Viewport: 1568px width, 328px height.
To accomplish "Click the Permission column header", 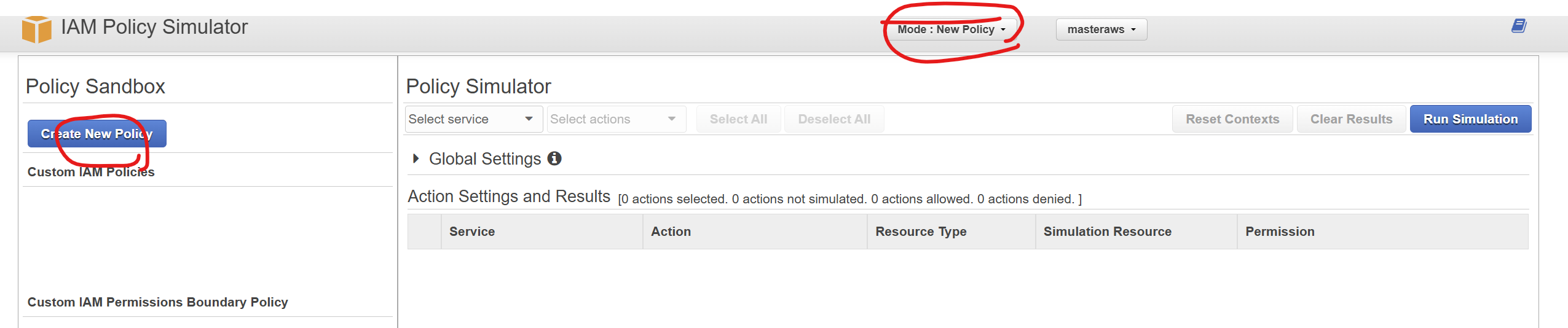I will pos(1280,232).
